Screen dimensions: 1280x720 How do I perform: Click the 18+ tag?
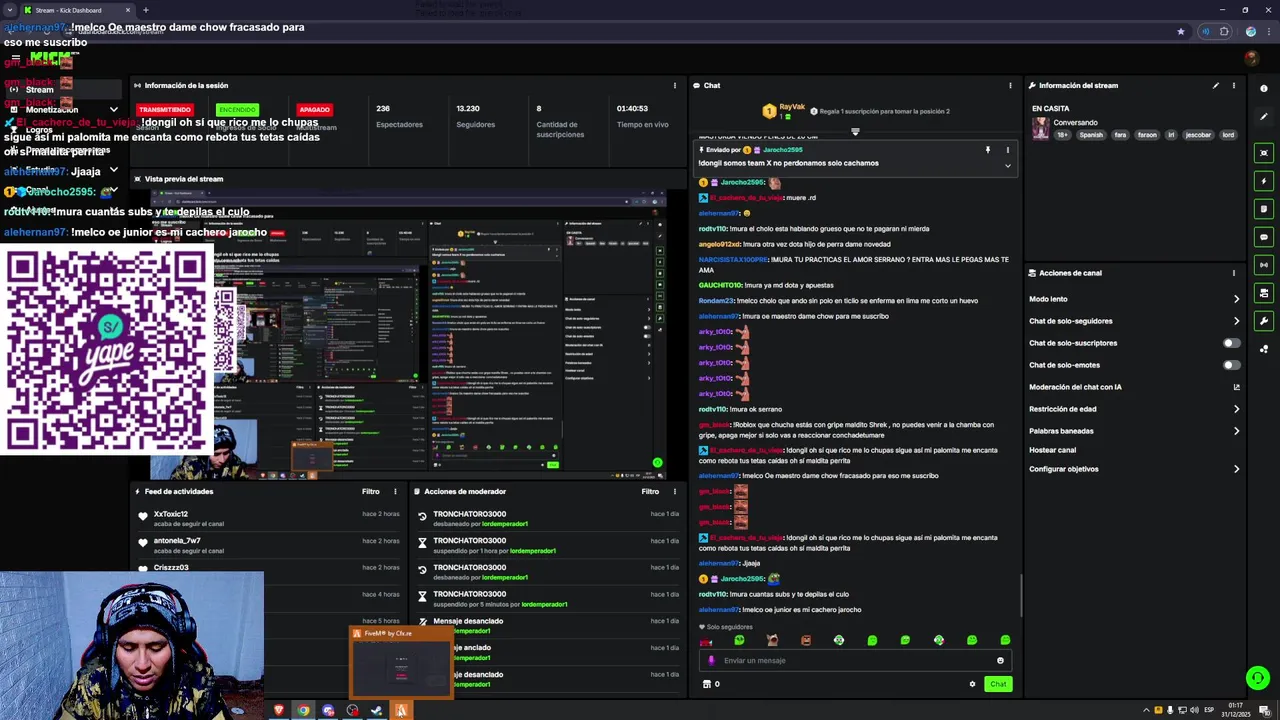point(1063,135)
